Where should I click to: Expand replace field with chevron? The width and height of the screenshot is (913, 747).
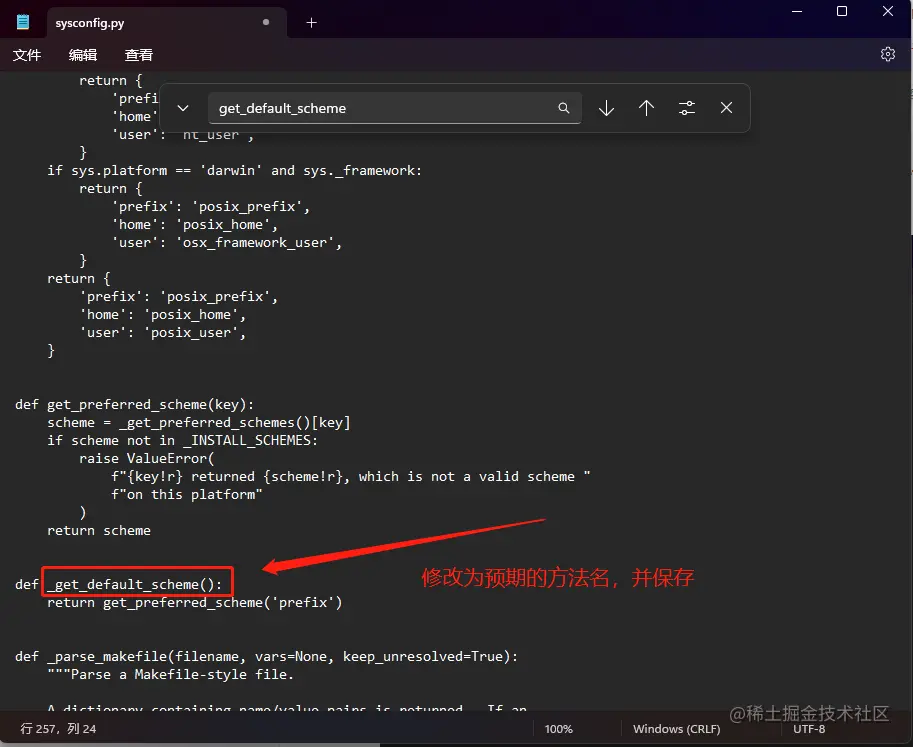coord(183,108)
